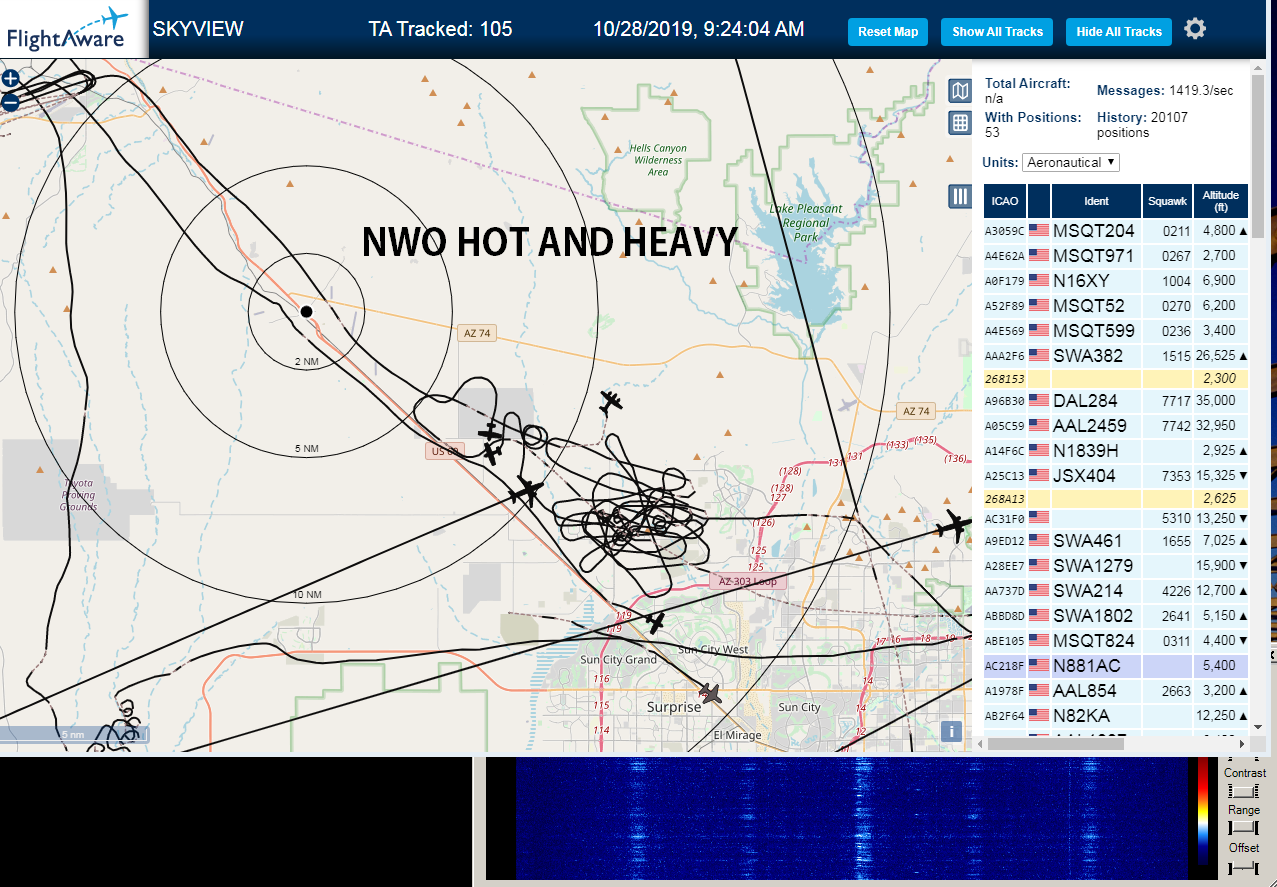Click the sidebar horizontal scrollbar right arrow

tap(1241, 744)
